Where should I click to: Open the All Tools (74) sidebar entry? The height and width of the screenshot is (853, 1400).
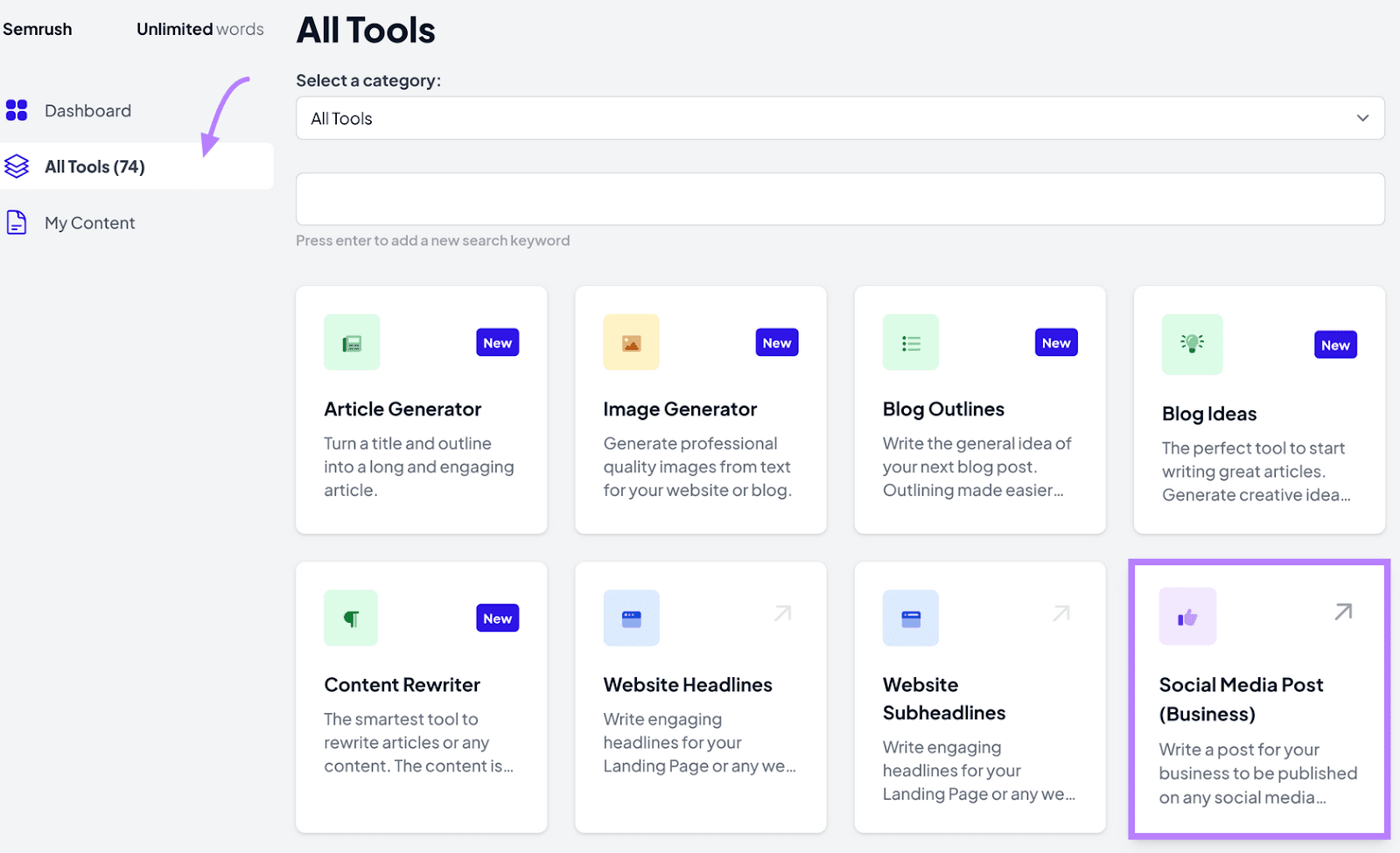[94, 166]
